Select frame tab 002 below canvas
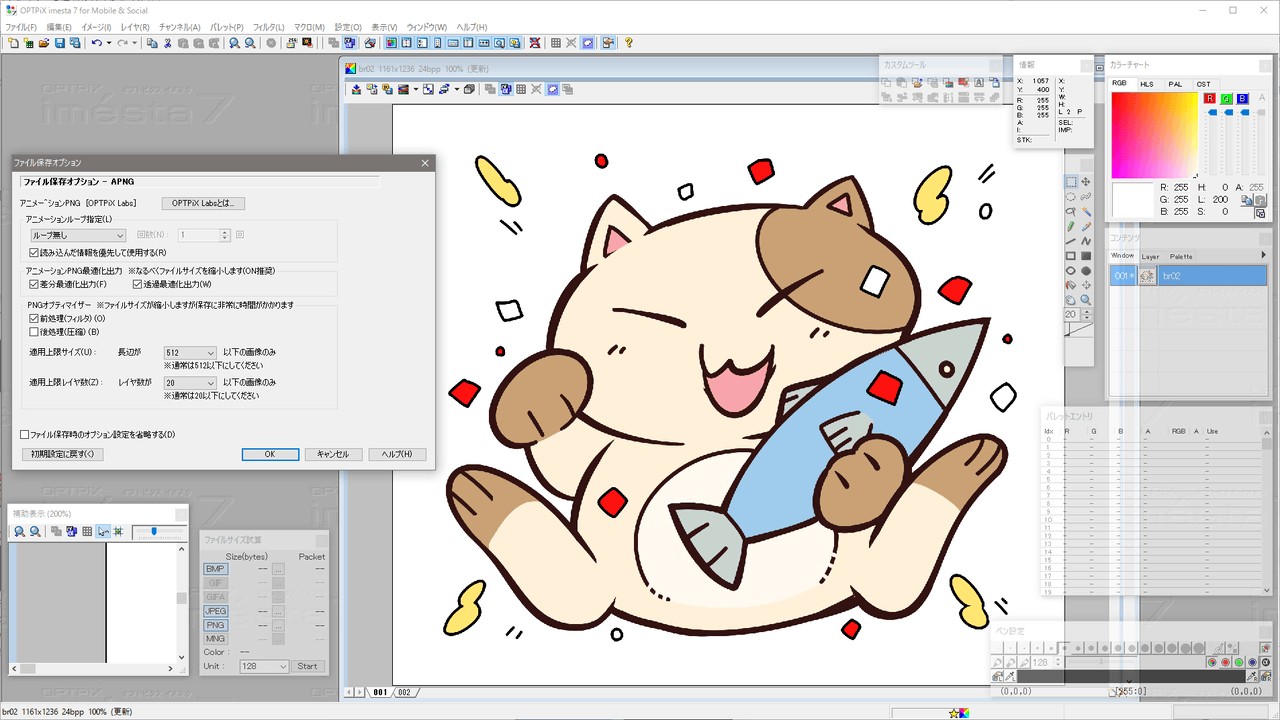Image resolution: width=1280 pixels, height=720 pixels. pos(404,692)
